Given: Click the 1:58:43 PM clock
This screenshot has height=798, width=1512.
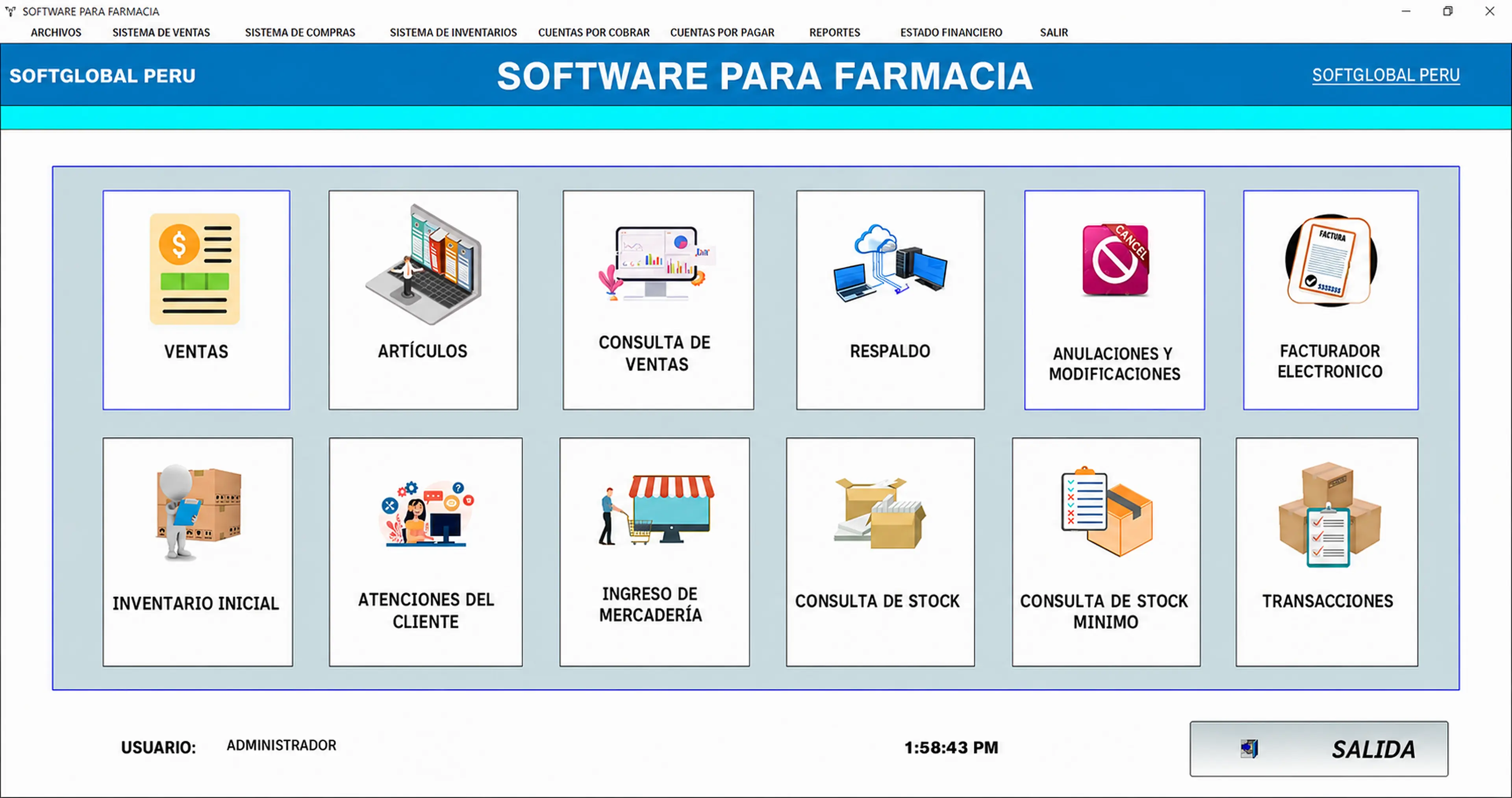Looking at the screenshot, I should [x=951, y=748].
